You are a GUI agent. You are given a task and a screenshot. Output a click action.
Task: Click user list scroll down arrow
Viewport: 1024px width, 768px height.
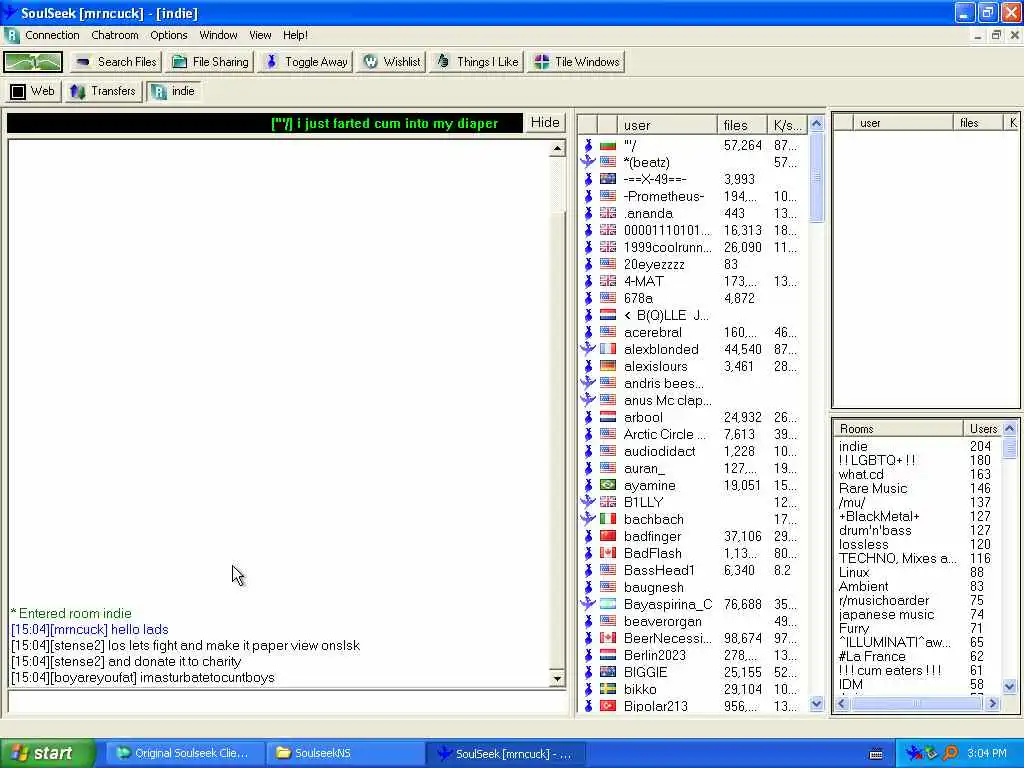pyautogui.click(x=816, y=704)
